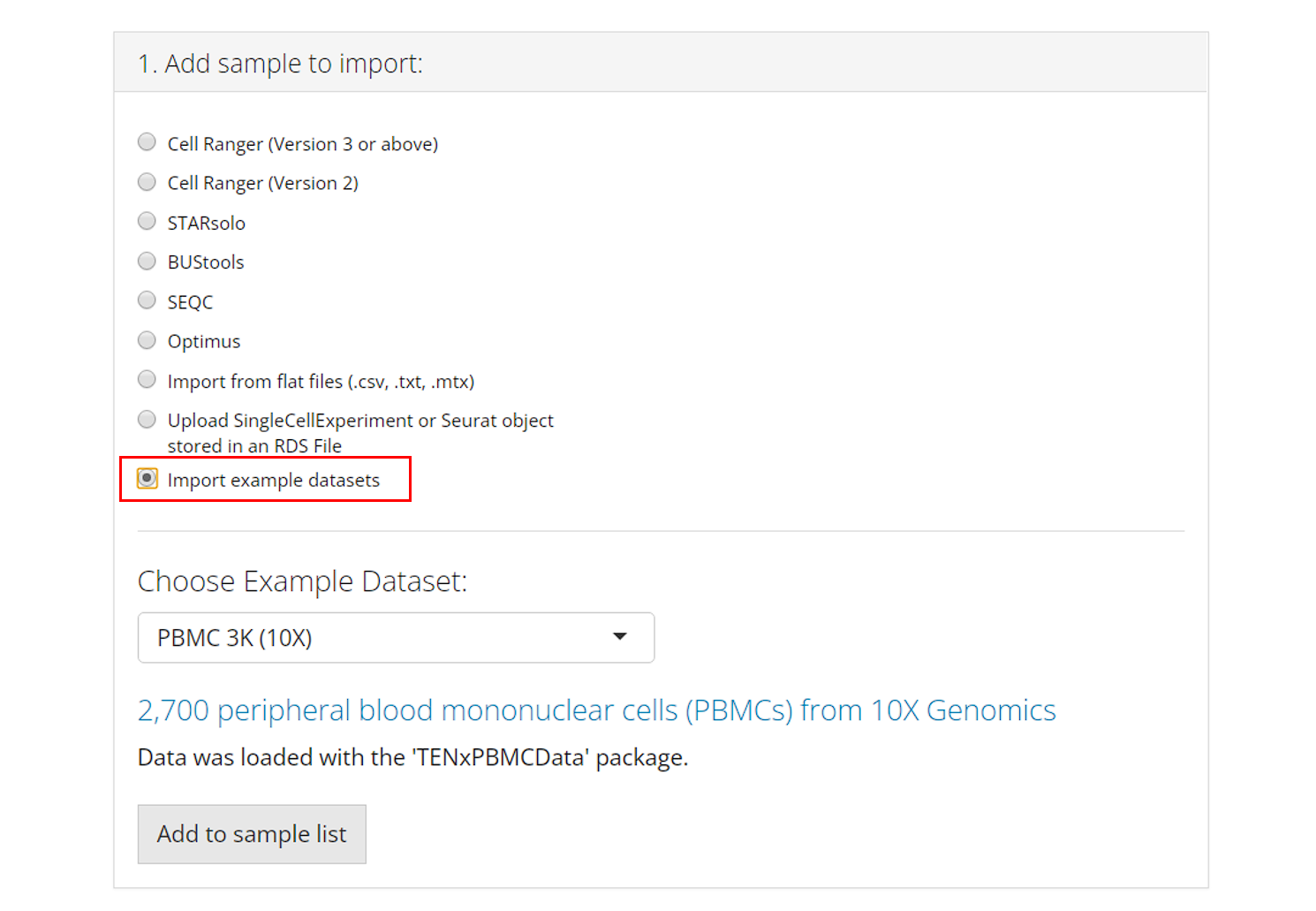Image resolution: width=1316 pixels, height=911 pixels.
Task: Choose the Cell Ranger (Version 2) radio button
Action: tap(147, 182)
